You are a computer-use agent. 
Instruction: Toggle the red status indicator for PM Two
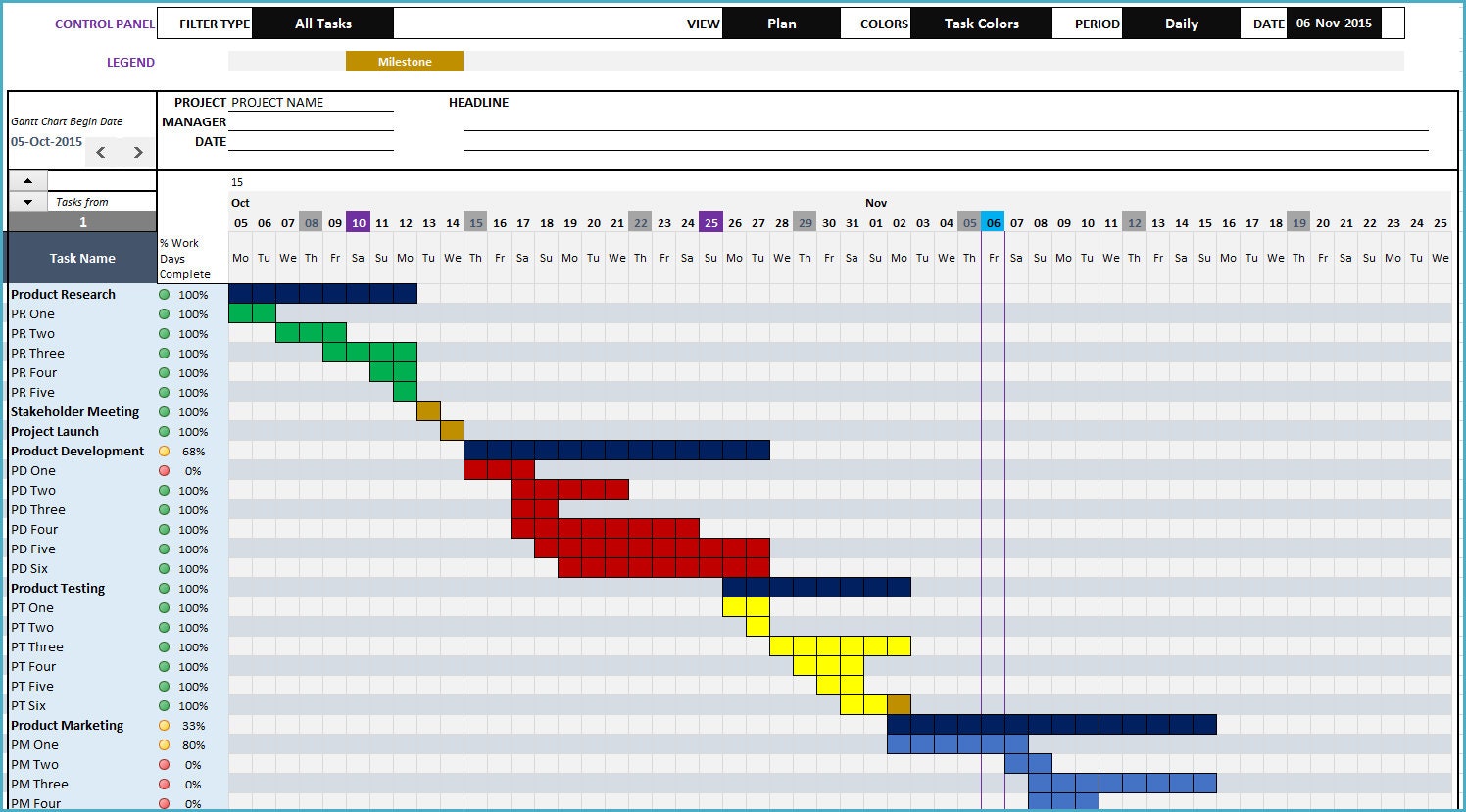tap(165, 765)
